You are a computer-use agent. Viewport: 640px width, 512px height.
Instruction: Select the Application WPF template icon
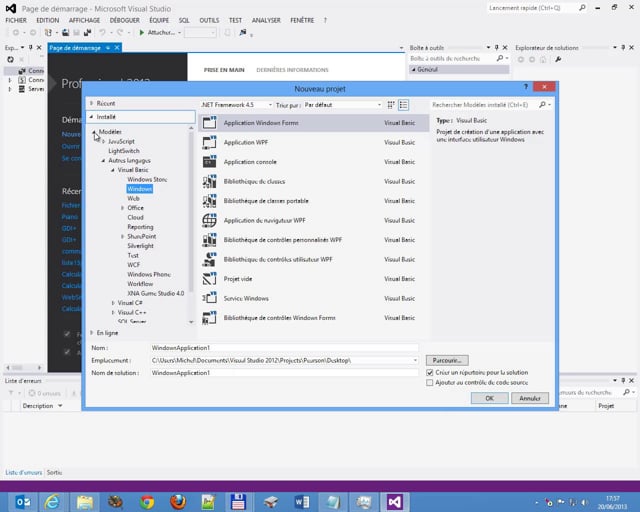(x=209, y=142)
